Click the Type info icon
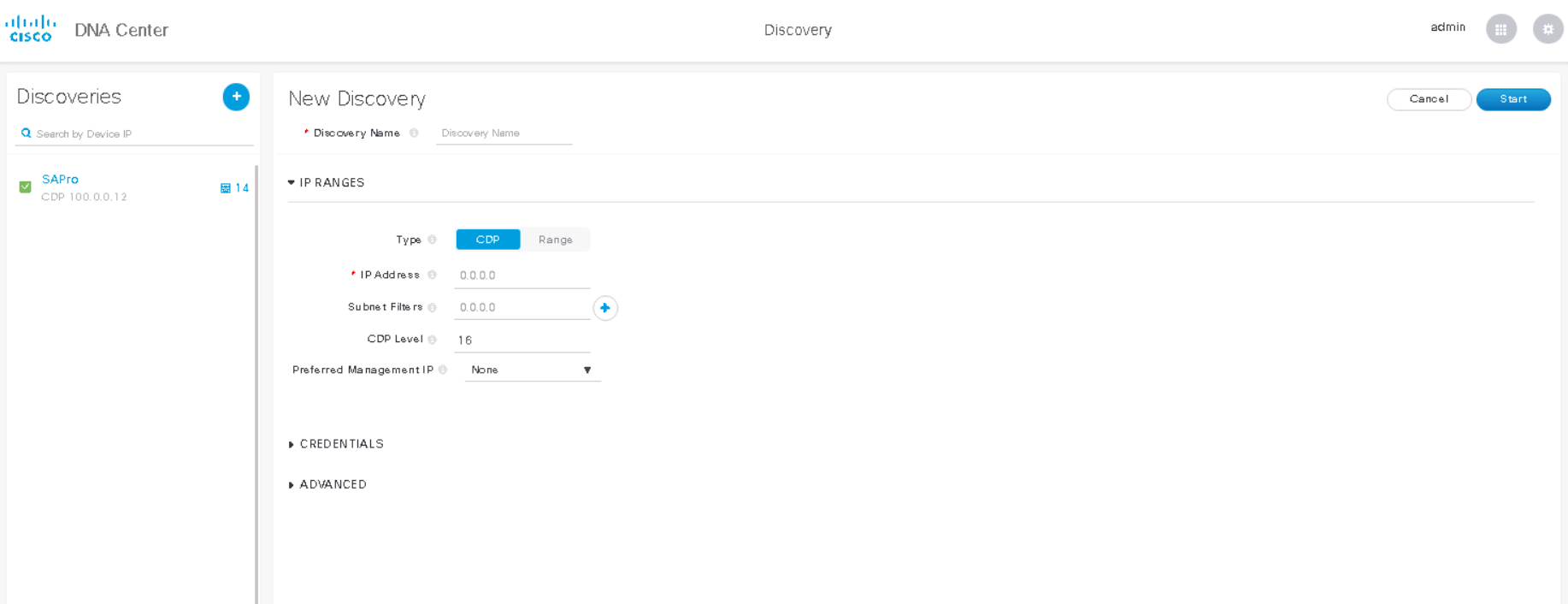The height and width of the screenshot is (604, 1568). (433, 240)
